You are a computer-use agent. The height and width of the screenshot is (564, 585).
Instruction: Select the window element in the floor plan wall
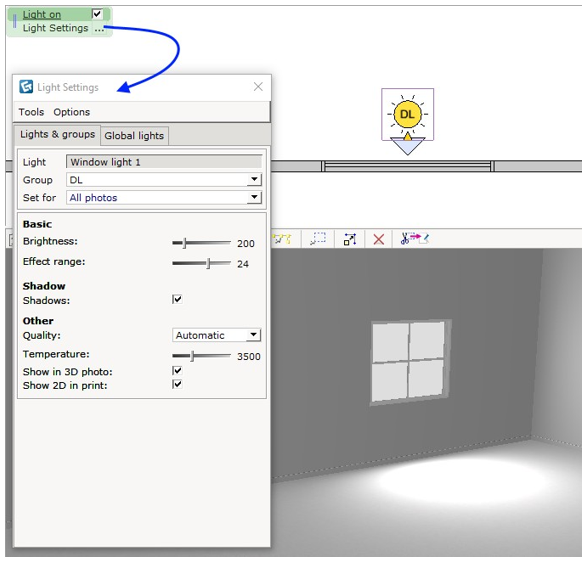tap(408, 166)
